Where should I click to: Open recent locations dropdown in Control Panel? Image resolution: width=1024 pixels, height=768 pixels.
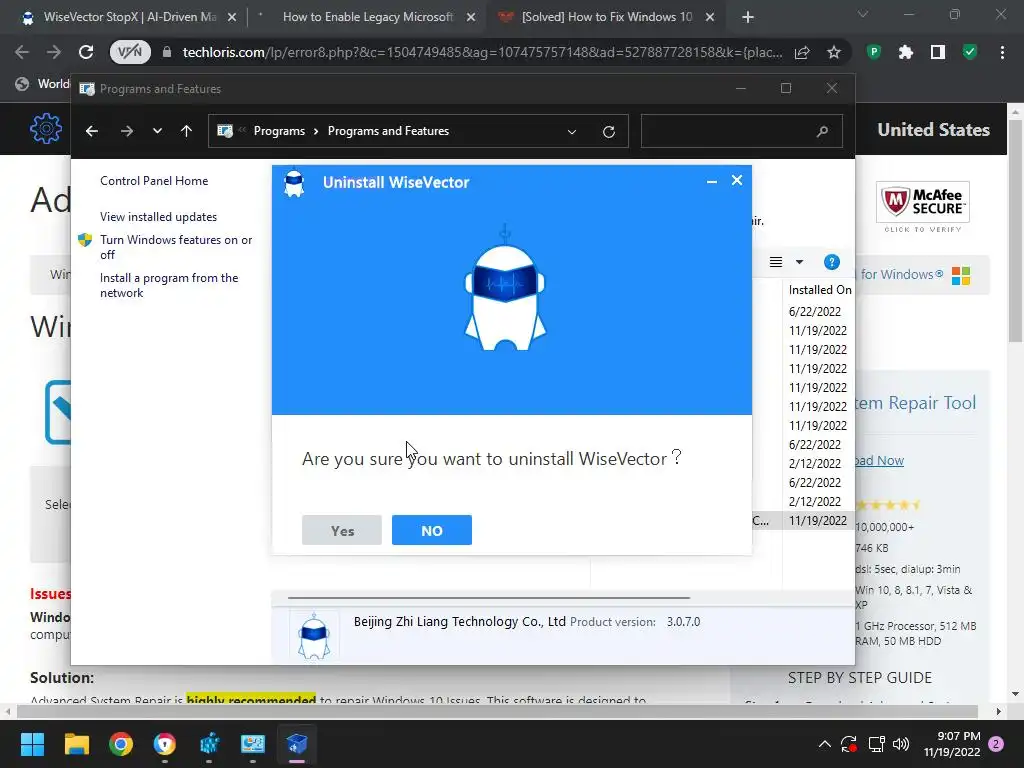click(157, 131)
